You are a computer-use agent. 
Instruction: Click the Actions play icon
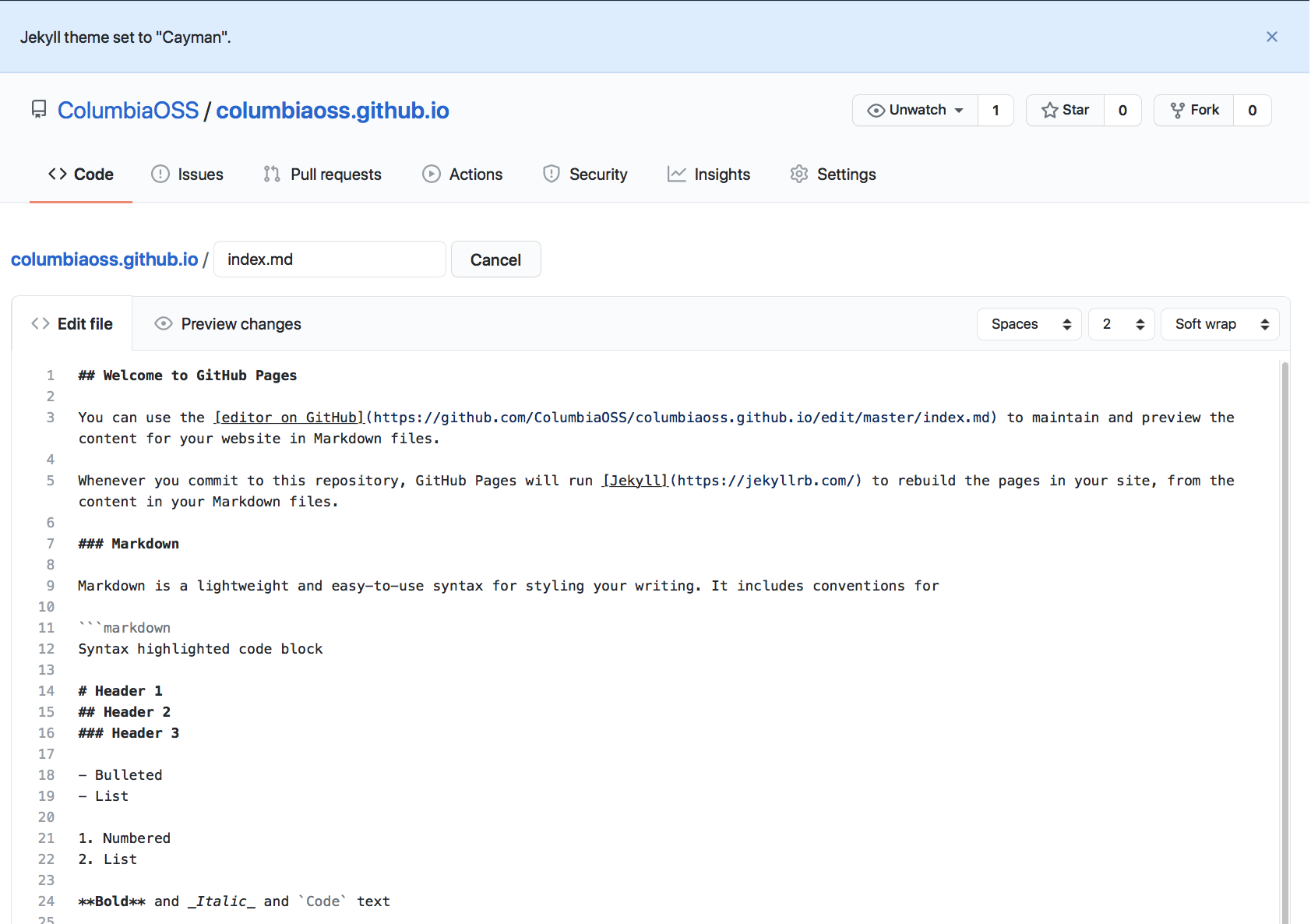click(432, 174)
